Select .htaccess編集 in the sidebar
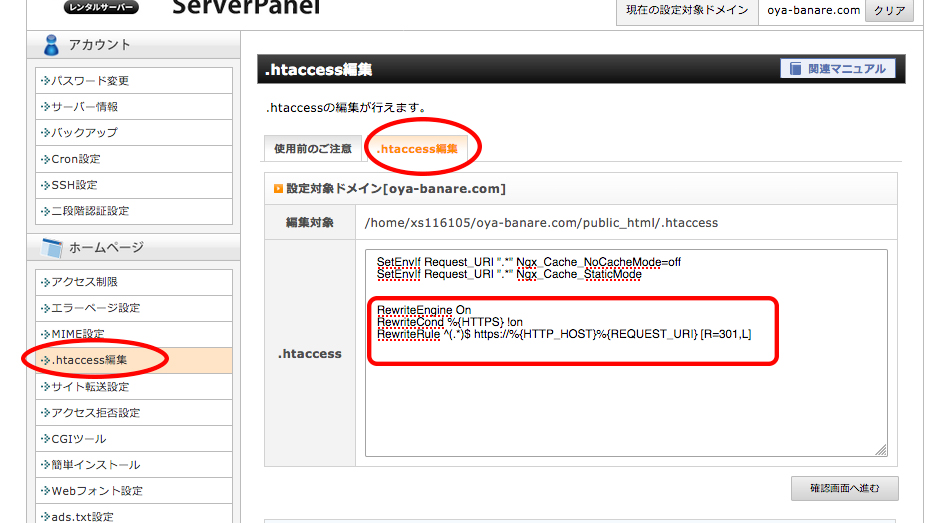This screenshot has width=949, height=523. tap(134, 360)
